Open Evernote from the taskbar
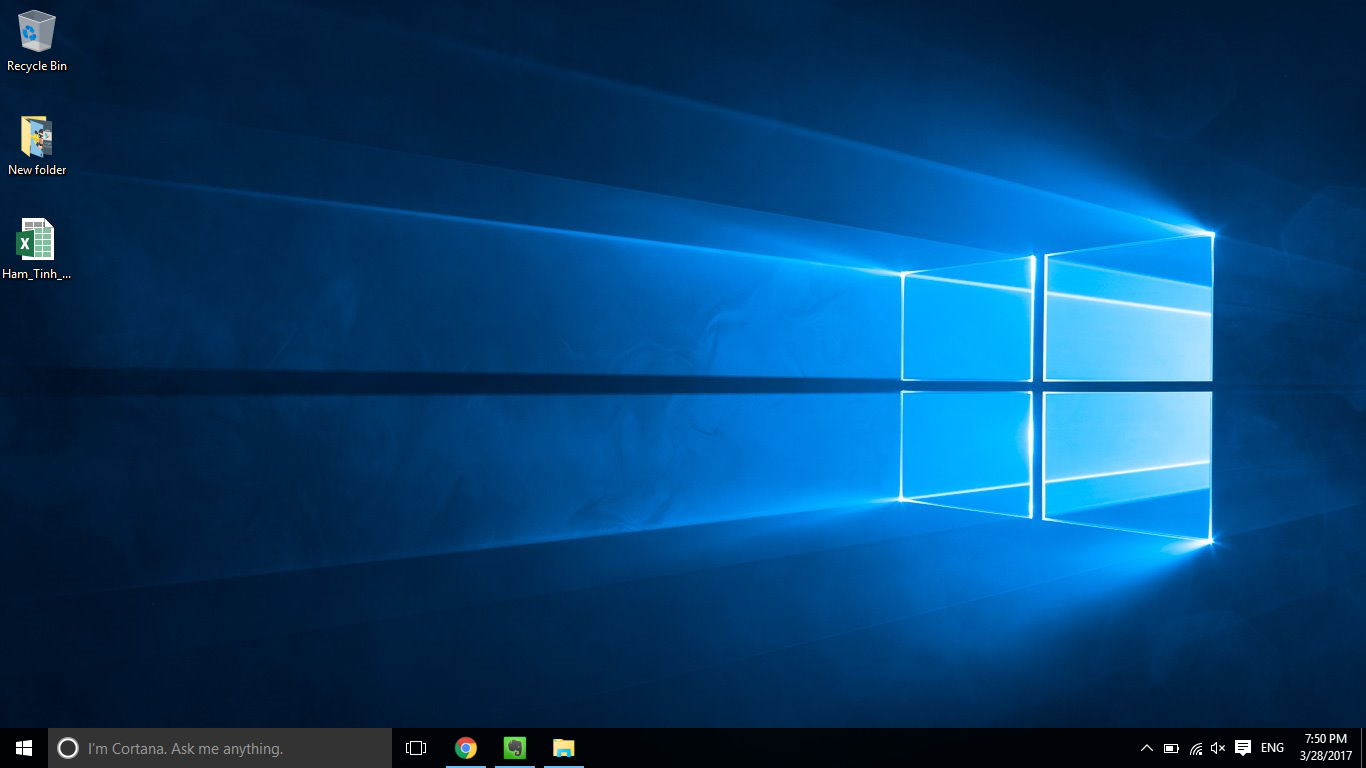Screen dimensions: 1366x768 514,747
